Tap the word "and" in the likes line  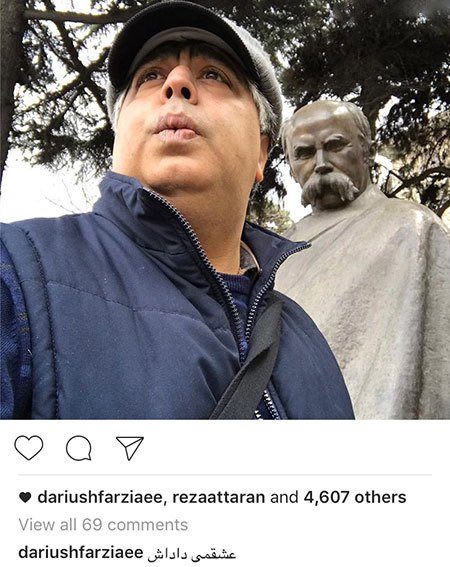pyautogui.click(x=284, y=497)
